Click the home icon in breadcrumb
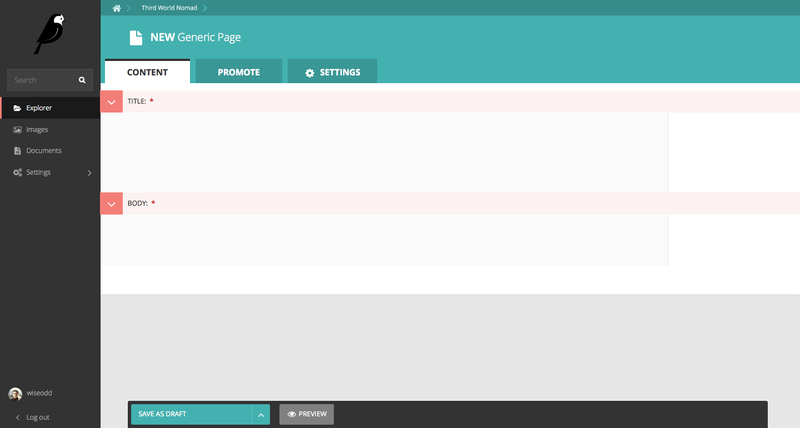 [117, 8]
